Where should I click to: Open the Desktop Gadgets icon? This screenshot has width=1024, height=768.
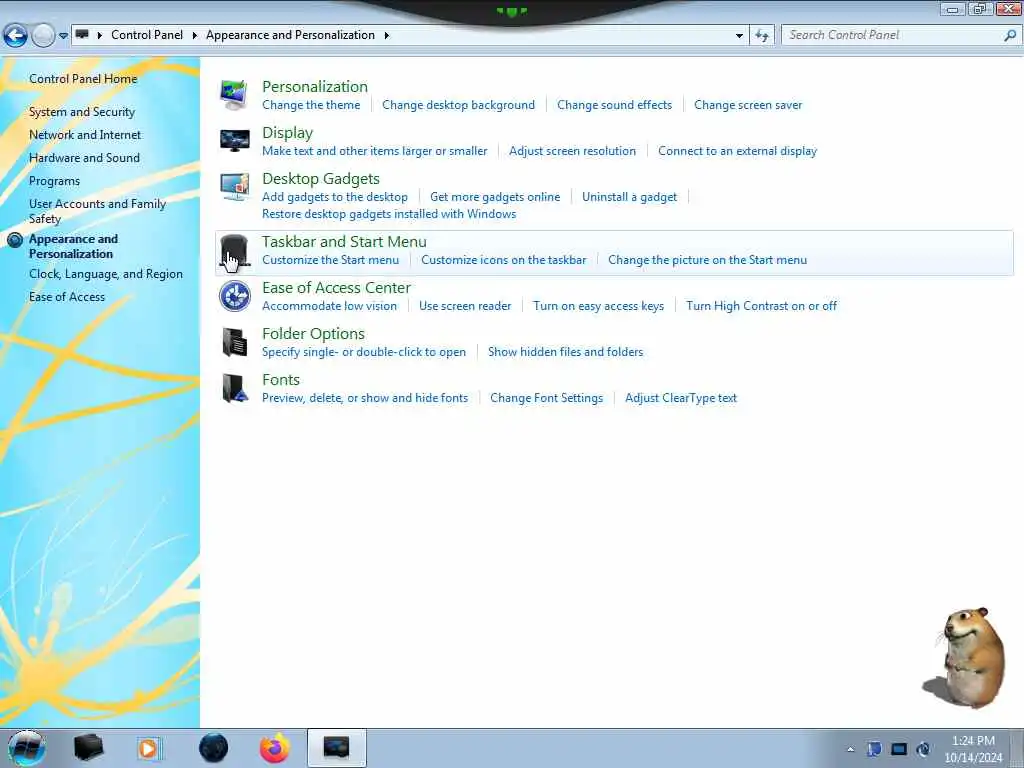pyautogui.click(x=234, y=187)
